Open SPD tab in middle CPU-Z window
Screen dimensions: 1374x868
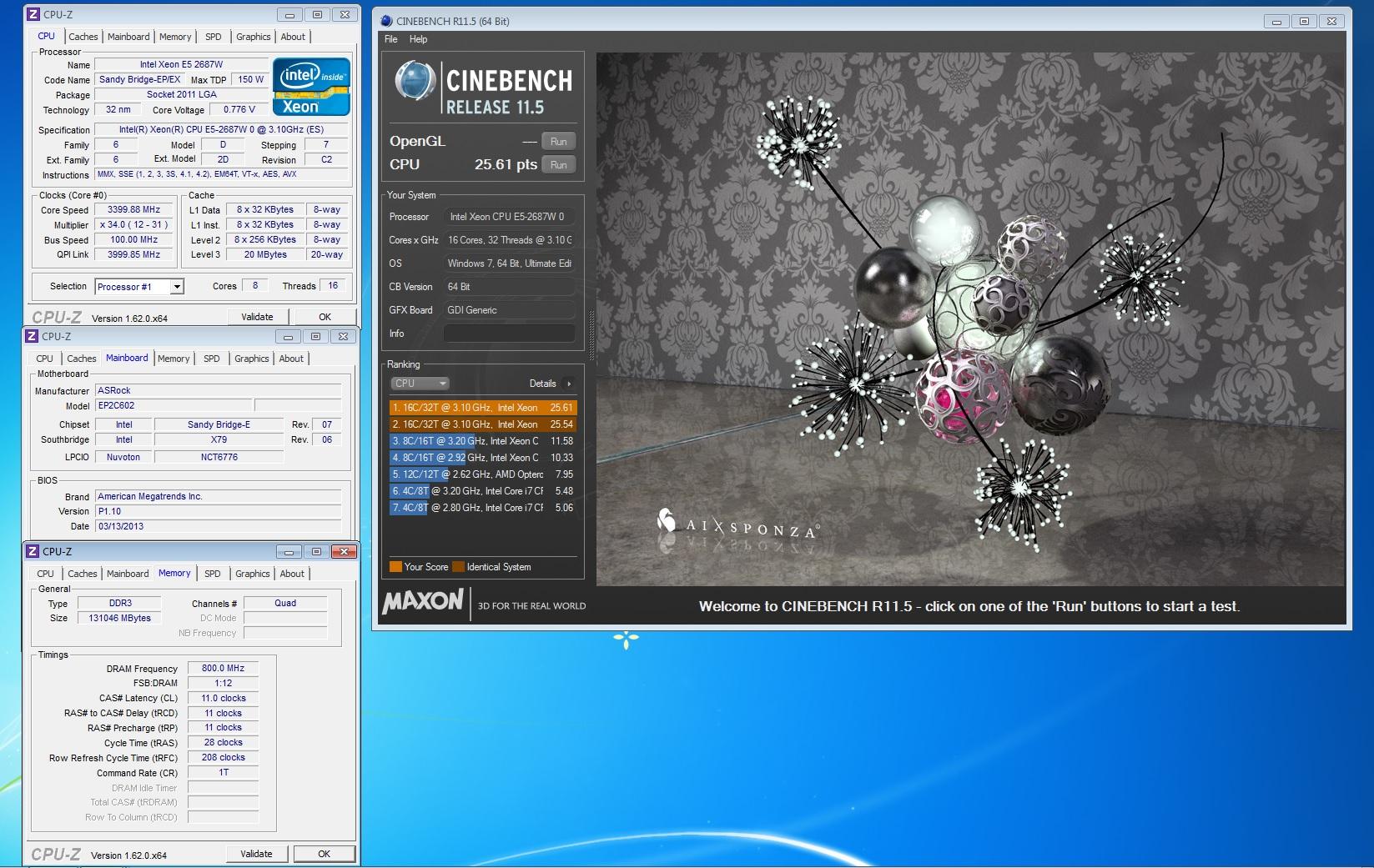(x=212, y=359)
